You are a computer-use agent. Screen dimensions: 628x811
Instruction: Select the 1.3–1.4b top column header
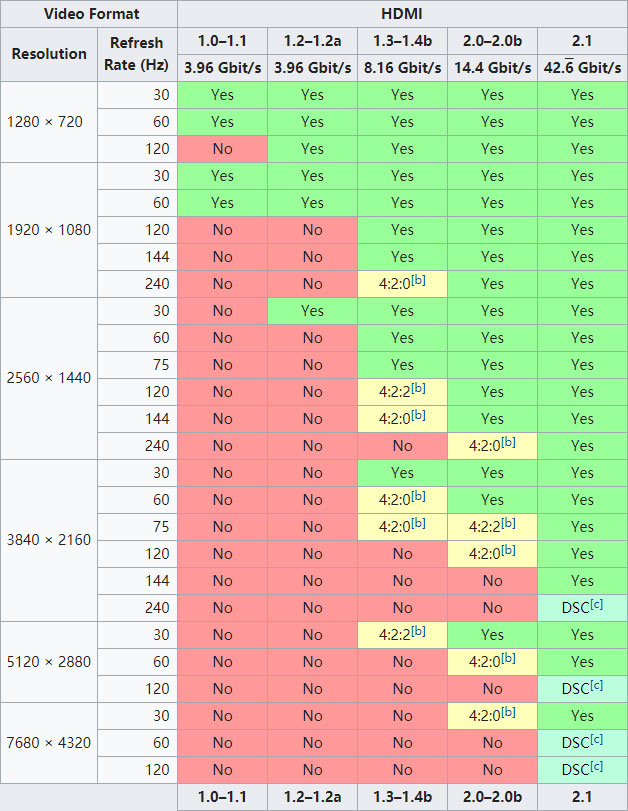pyautogui.click(x=402, y=41)
